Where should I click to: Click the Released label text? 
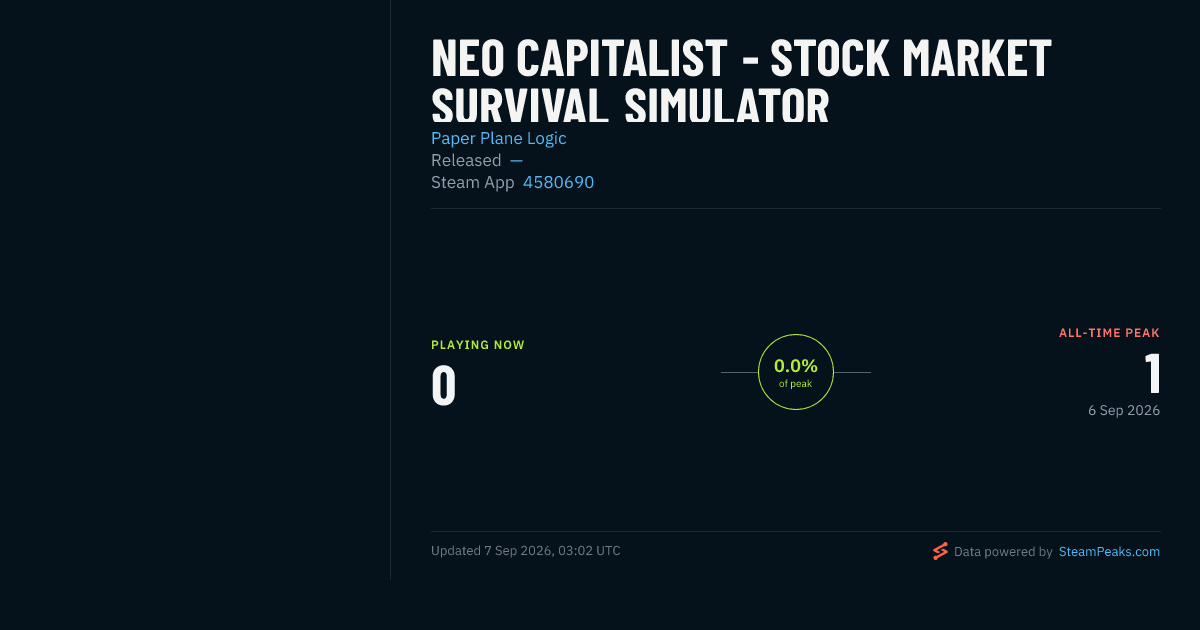pos(466,160)
